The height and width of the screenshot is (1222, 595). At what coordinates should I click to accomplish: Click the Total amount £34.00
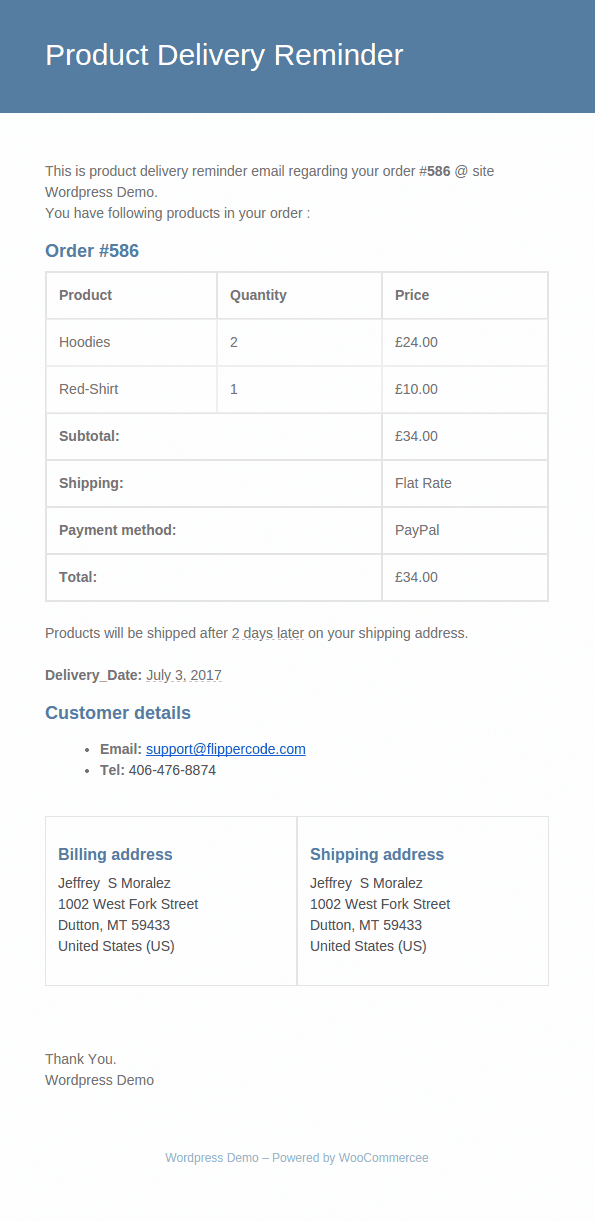tap(416, 577)
